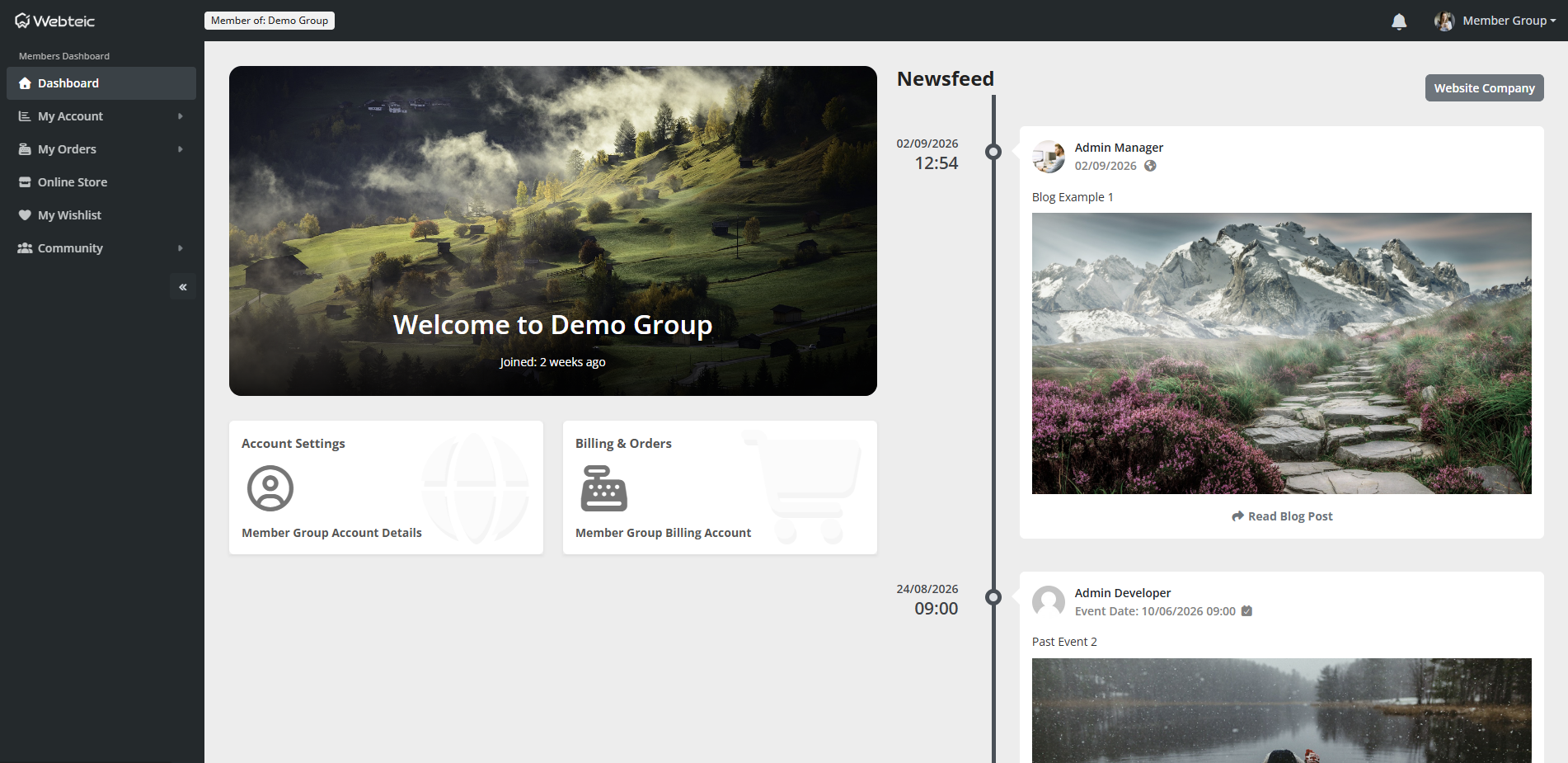Open the Past Event 2 lake image
Screen dimensions: 1568x763
(1281, 710)
